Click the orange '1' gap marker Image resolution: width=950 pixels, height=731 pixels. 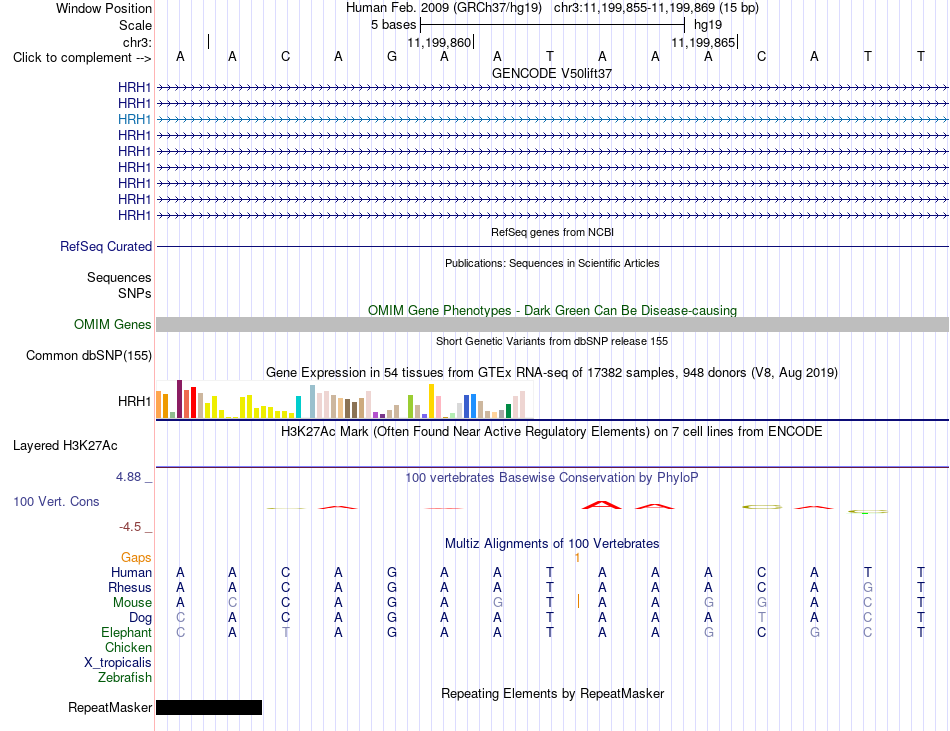(577, 558)
